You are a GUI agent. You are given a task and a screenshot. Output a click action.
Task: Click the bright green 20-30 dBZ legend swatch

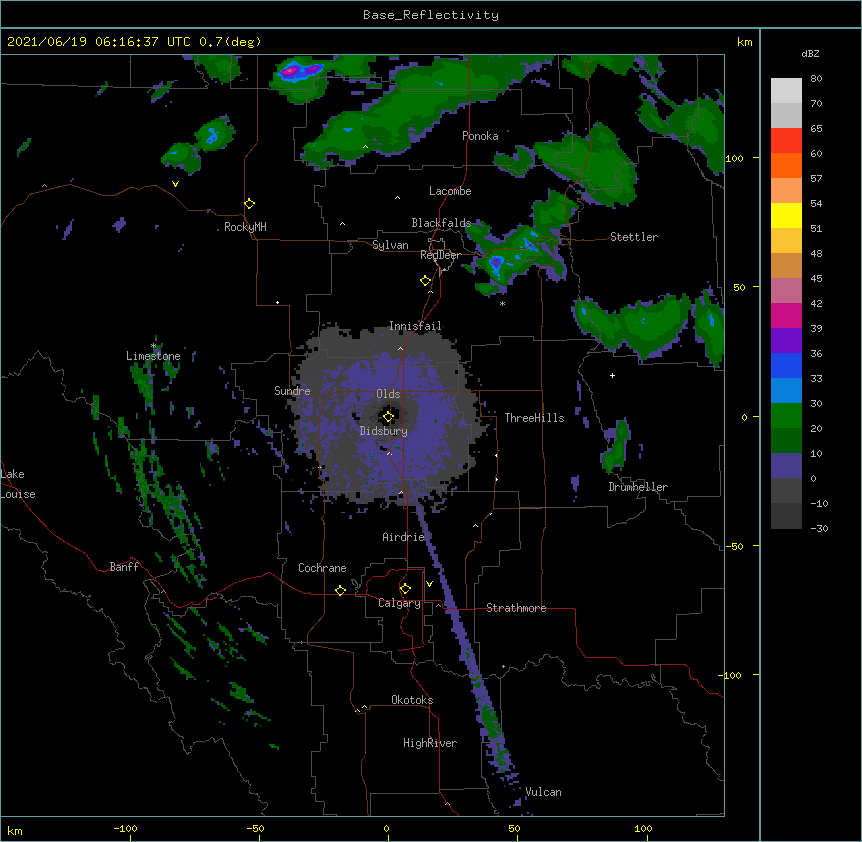[786, 416]
